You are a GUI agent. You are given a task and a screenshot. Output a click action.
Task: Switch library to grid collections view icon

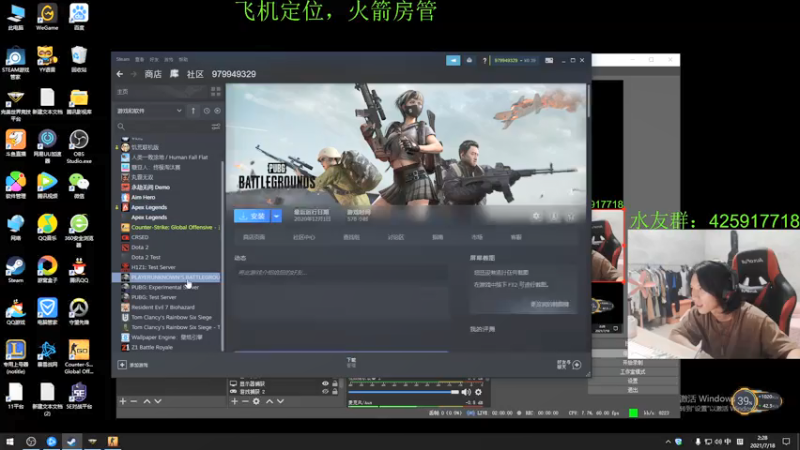(215, 92)
